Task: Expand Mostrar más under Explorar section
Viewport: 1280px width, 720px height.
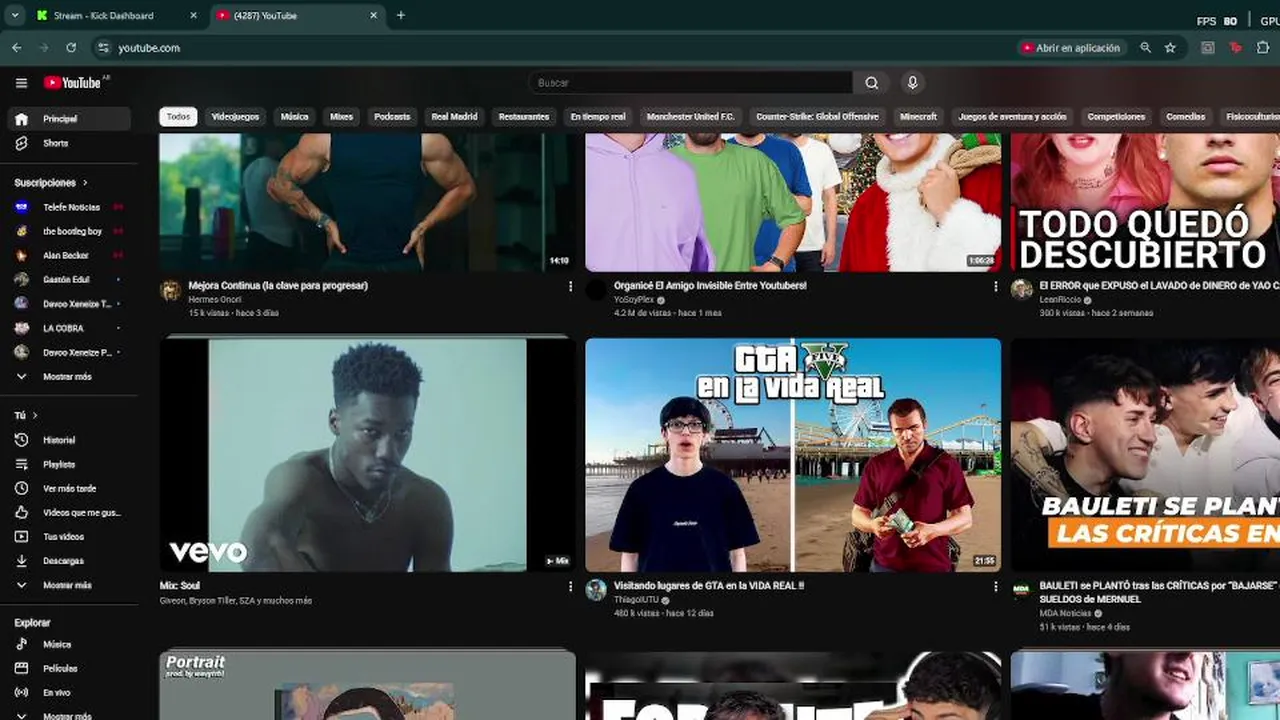Action: (x=66, y=715)
